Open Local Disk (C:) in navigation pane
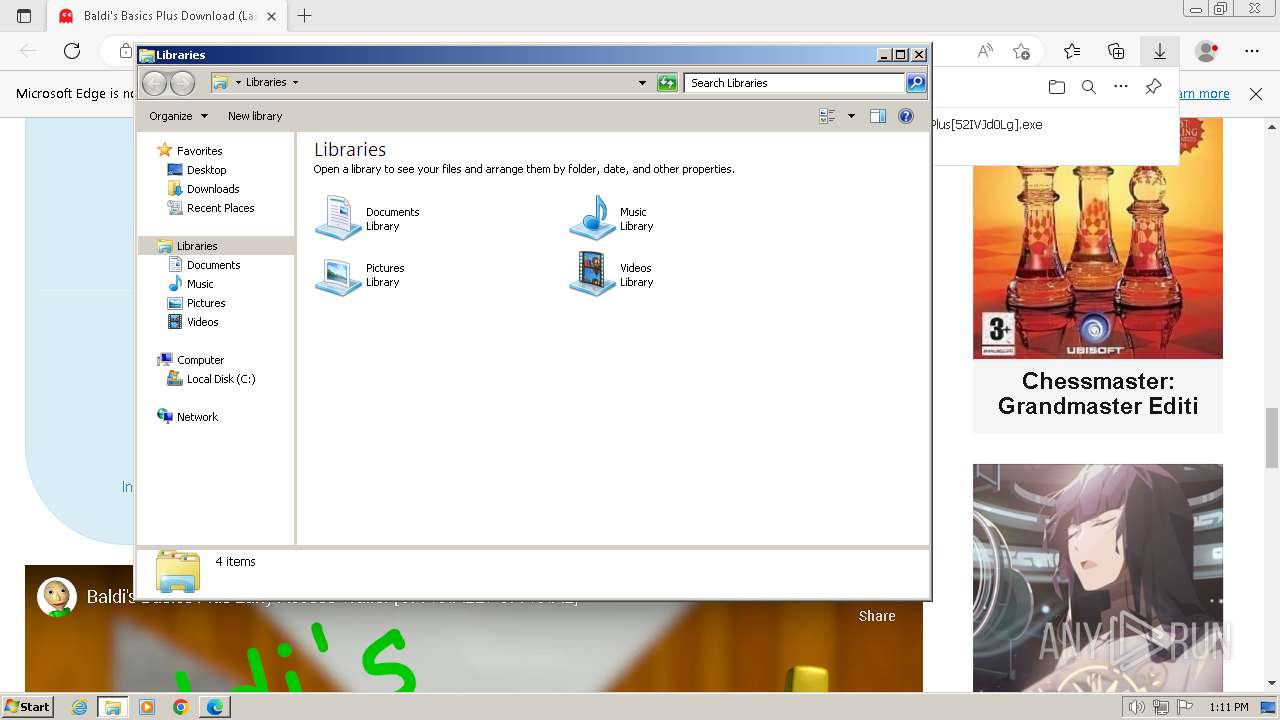 tap(221, 379)
